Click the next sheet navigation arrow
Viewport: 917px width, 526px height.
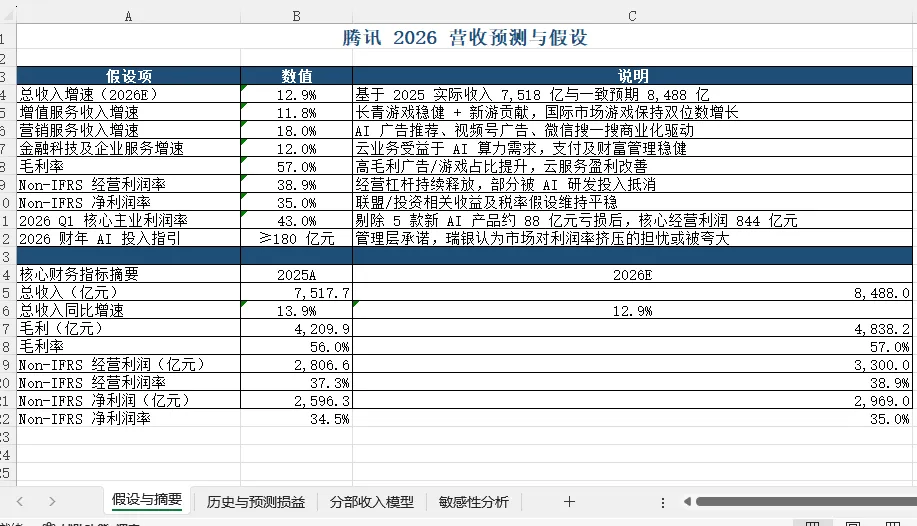click(52, 501)
